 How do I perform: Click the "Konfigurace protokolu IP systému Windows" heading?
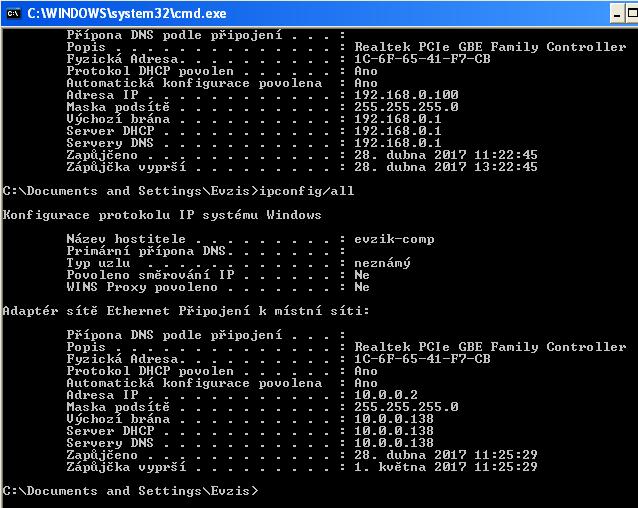coord(163,215)
